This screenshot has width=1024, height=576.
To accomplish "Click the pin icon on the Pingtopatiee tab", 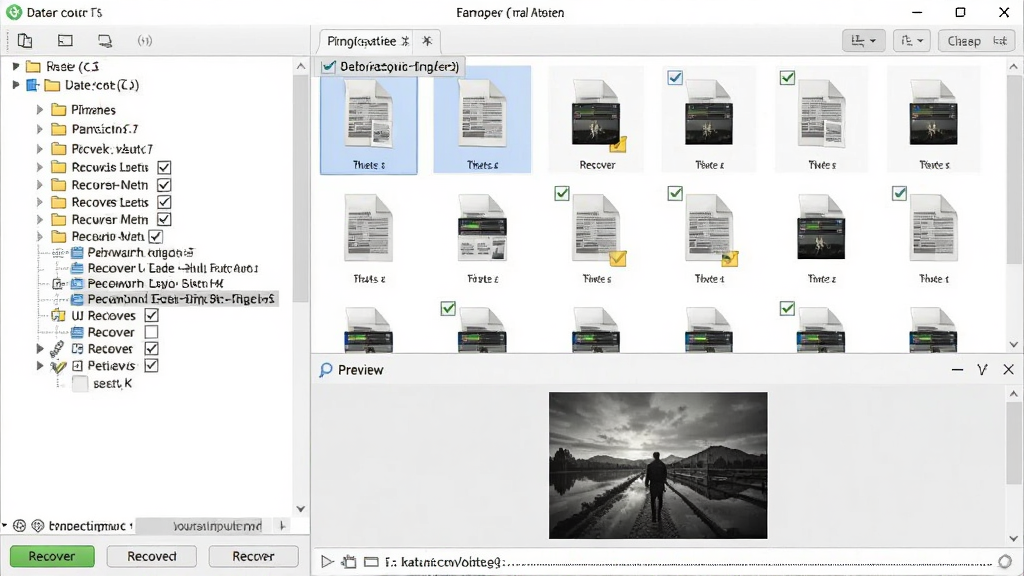I will (405, 41).
